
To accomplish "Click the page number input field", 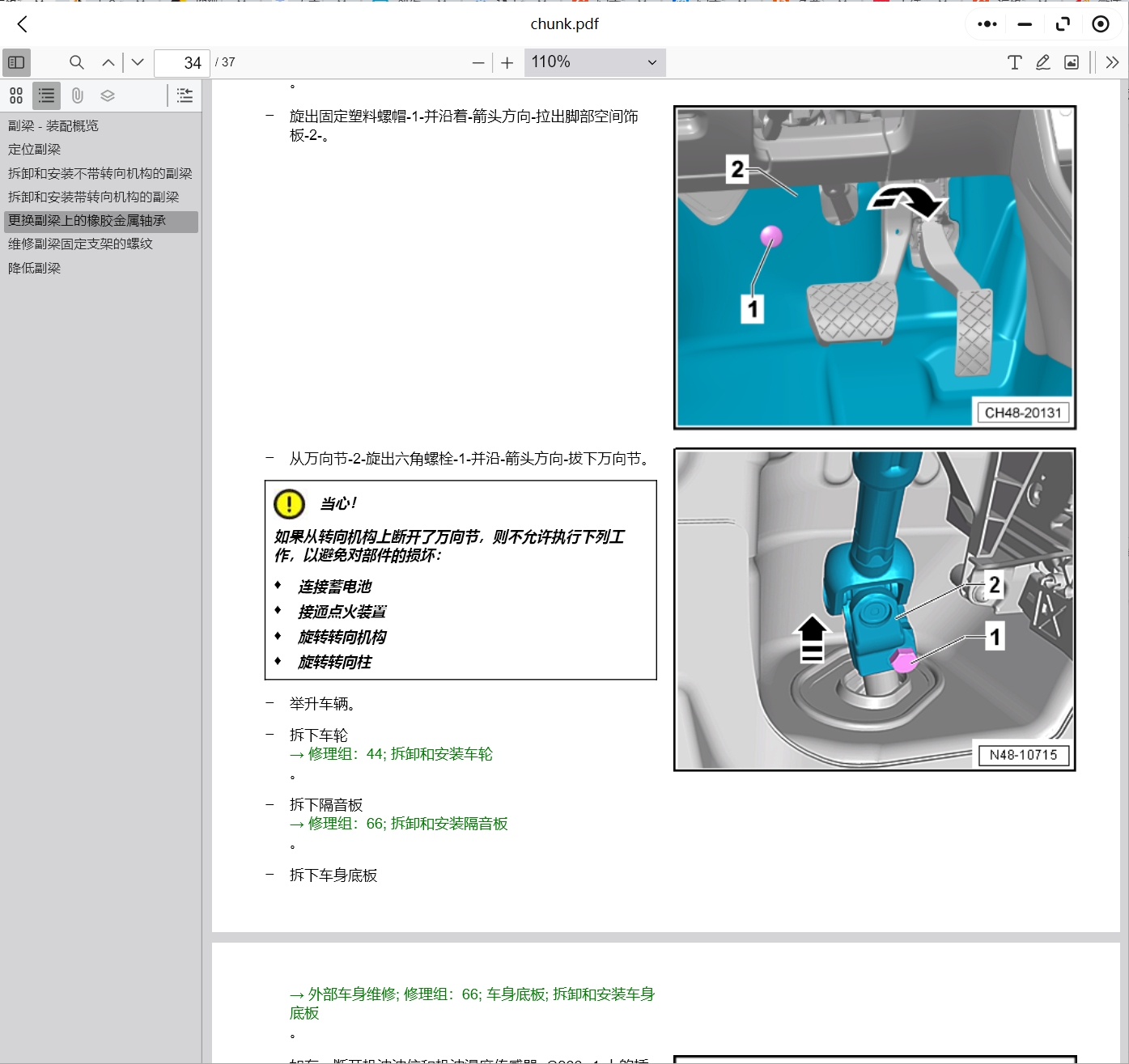I will click(x=181, y=62).
